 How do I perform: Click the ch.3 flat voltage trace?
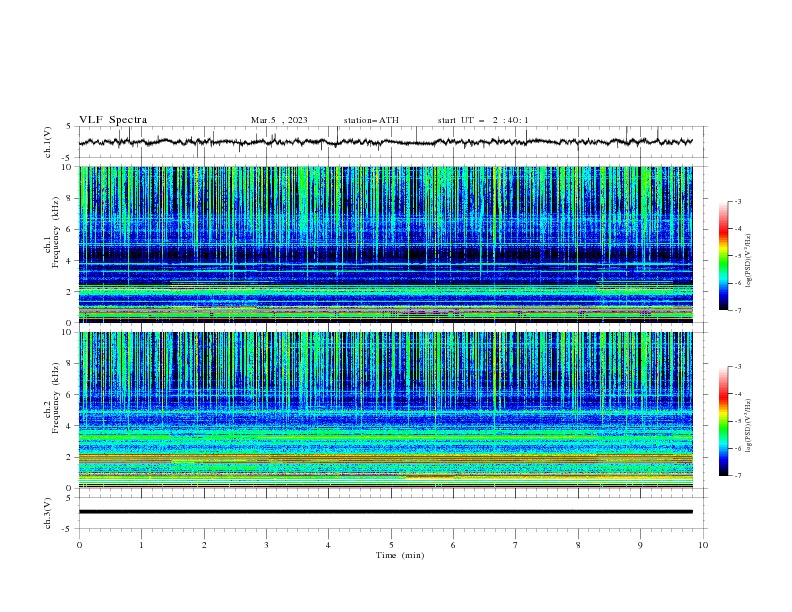[386, 512]
